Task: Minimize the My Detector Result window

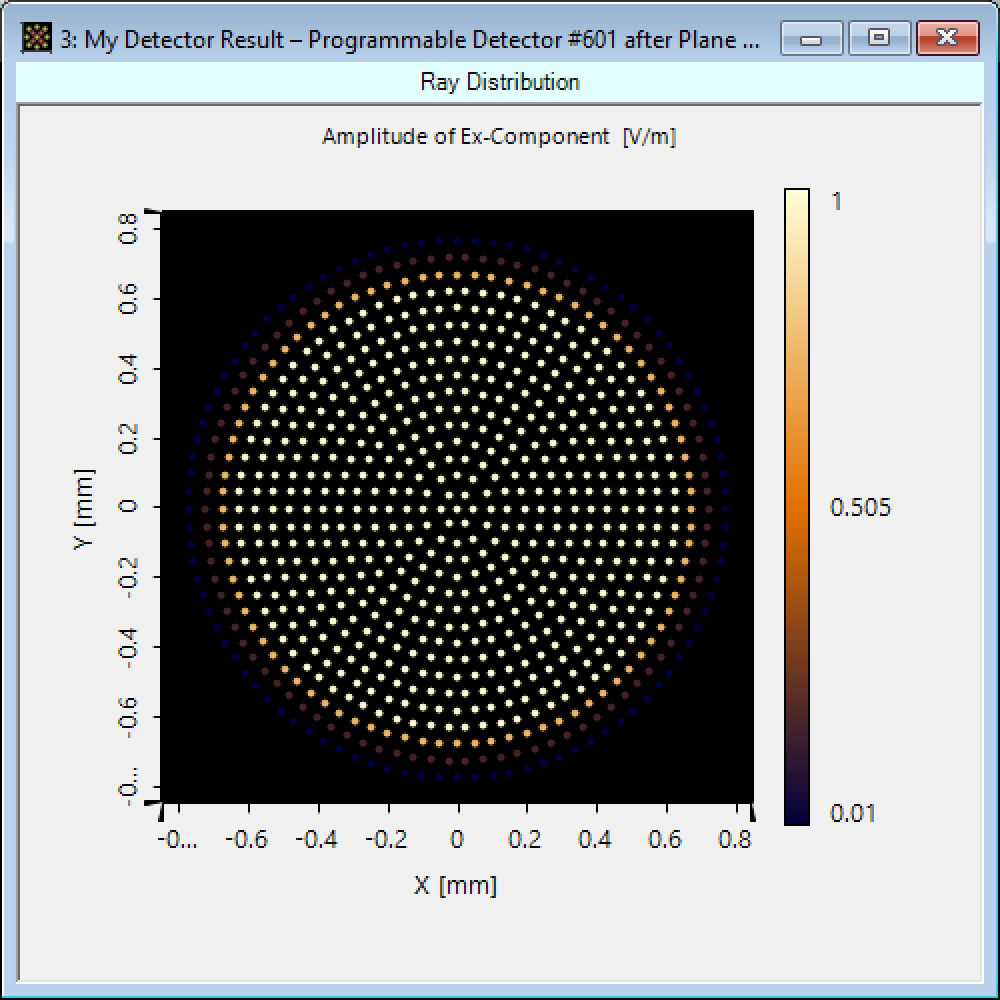Action: pos(811,39)
